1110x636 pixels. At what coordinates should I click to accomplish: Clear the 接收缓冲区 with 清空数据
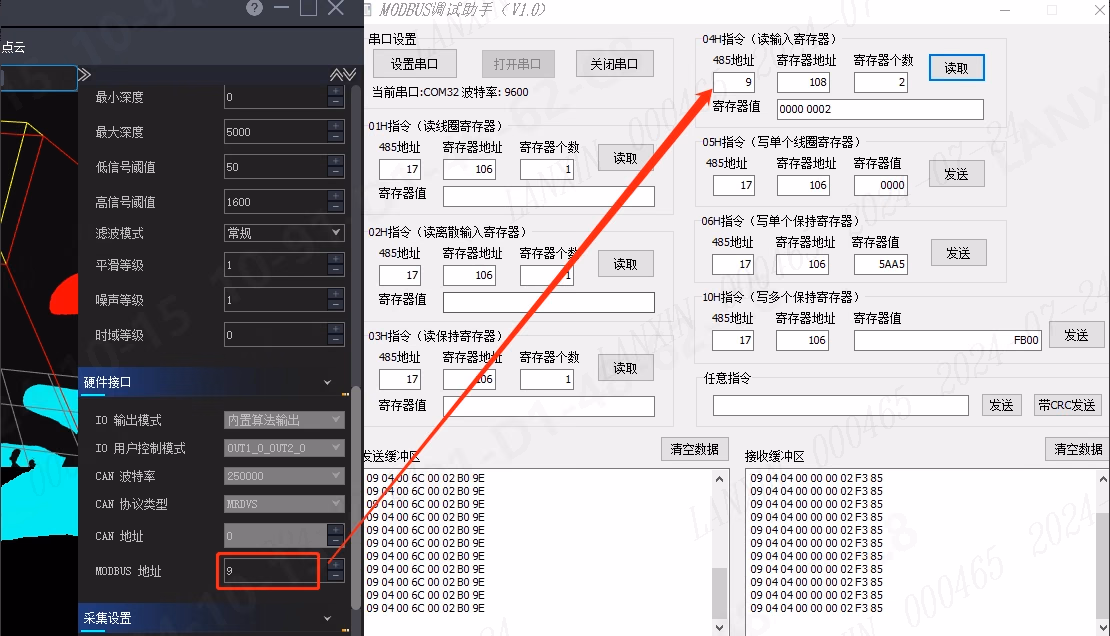(1078, 449)
